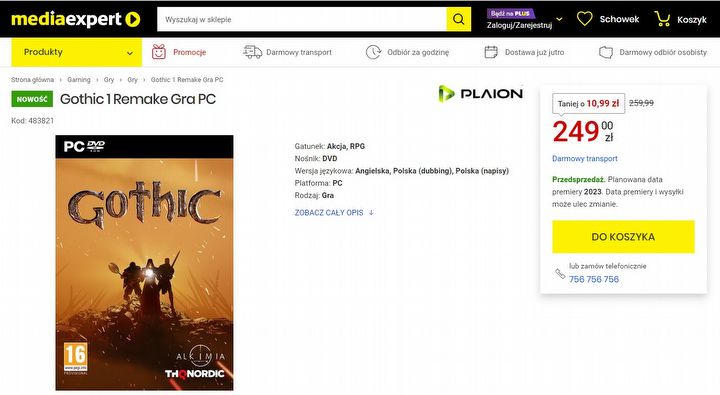
Task: Expand ZOBACZ CAŁY OPIS description
Action: click(334, 213)
